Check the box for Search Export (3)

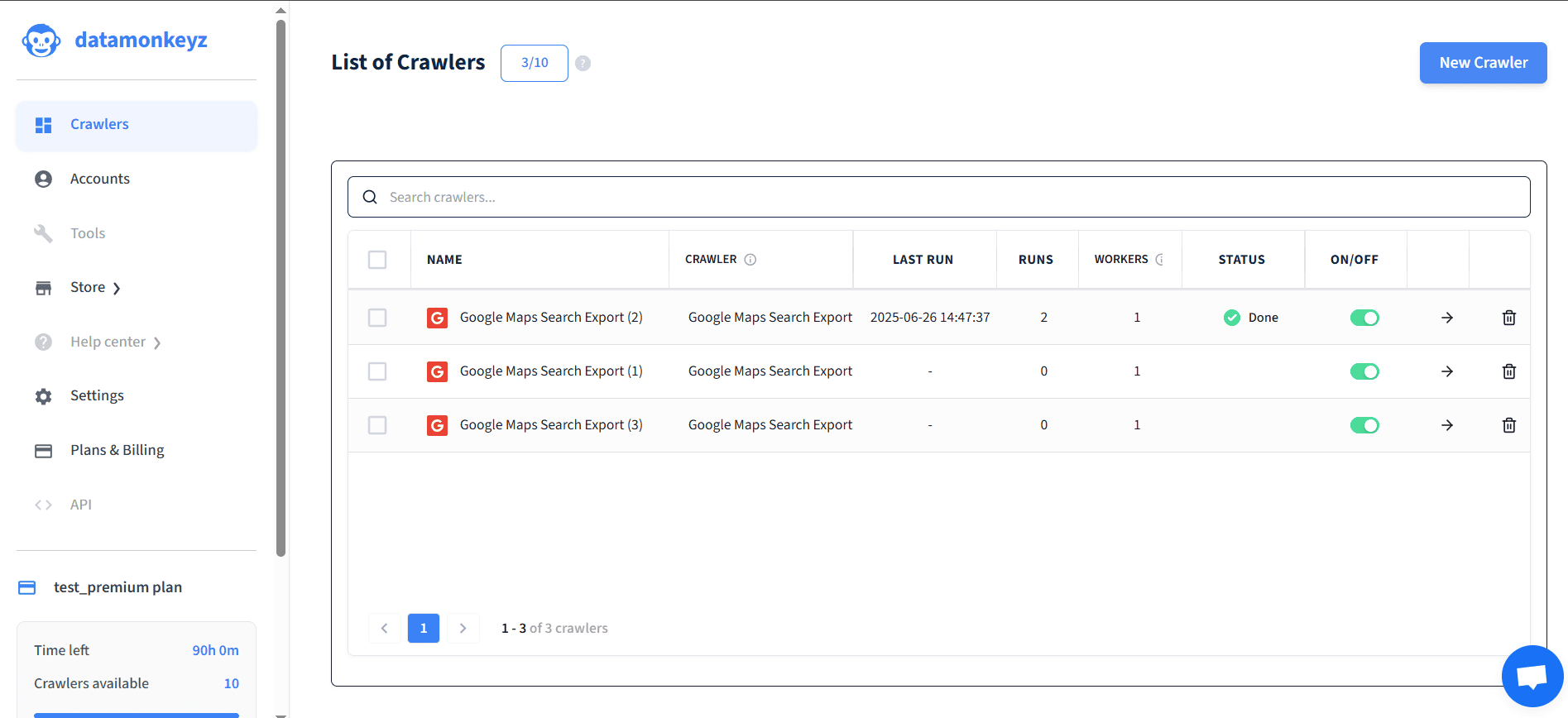[377, 425]
